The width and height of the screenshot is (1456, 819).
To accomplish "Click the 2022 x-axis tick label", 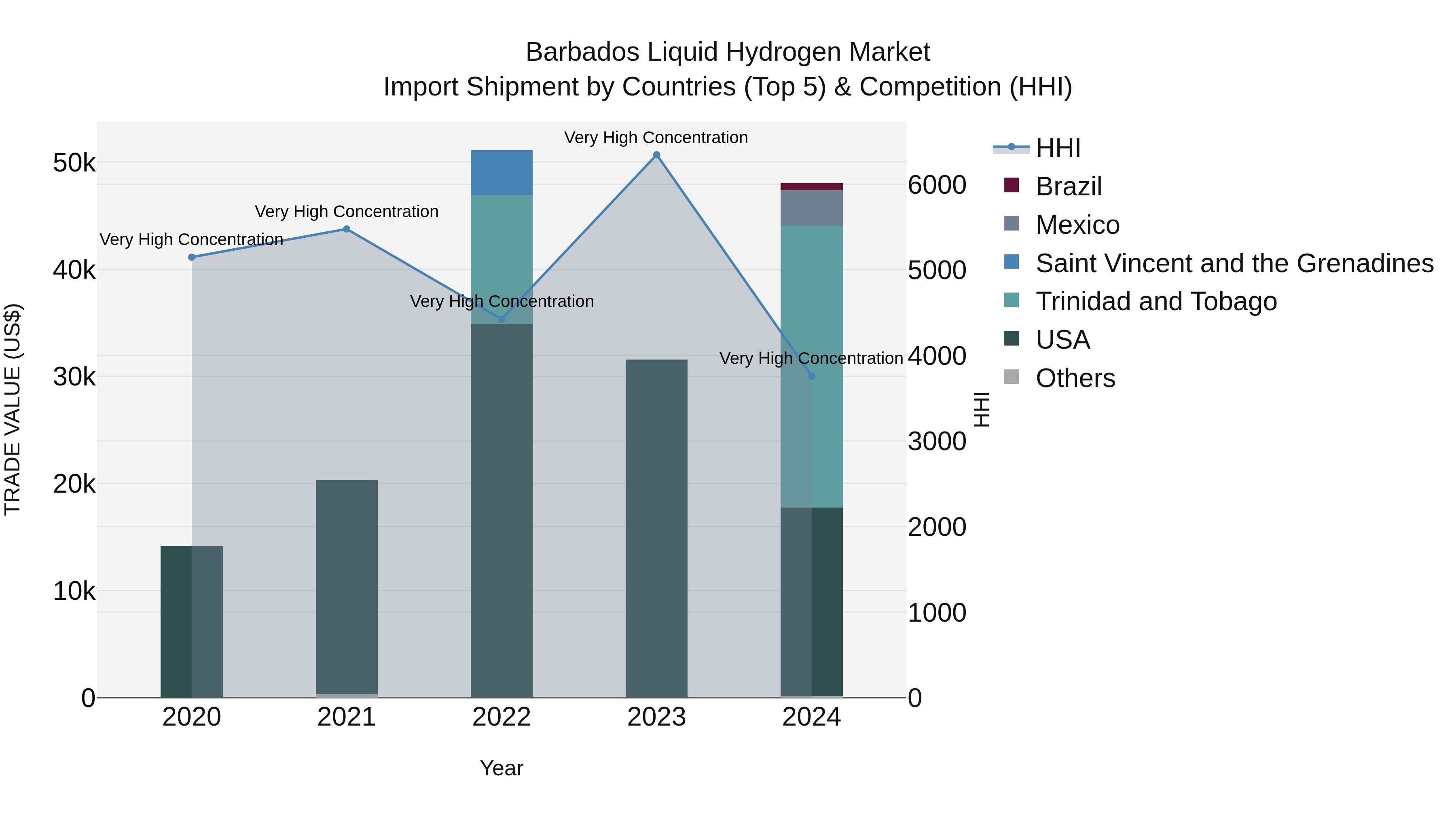I will 502,717.
